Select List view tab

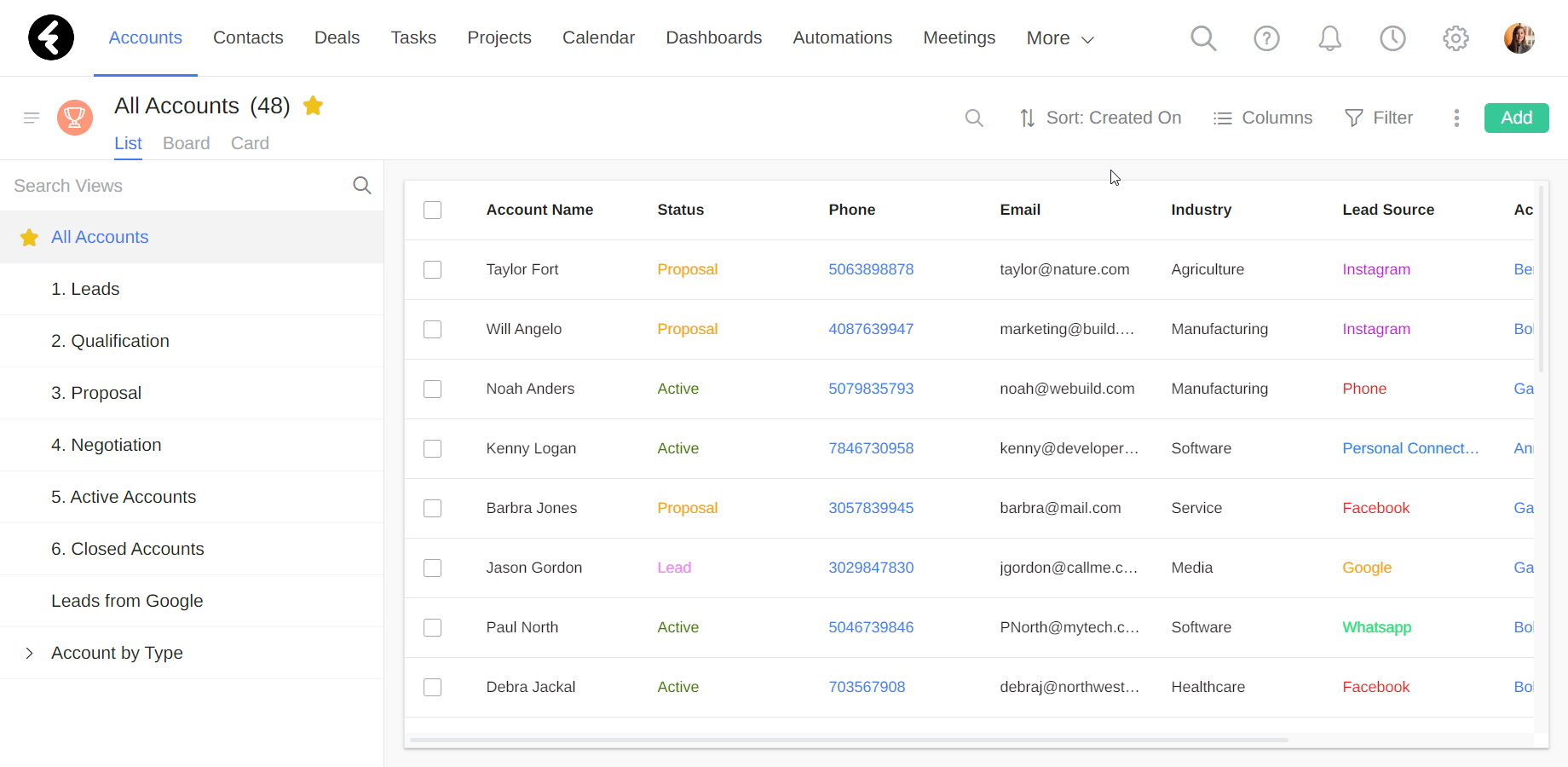[128, 143]
